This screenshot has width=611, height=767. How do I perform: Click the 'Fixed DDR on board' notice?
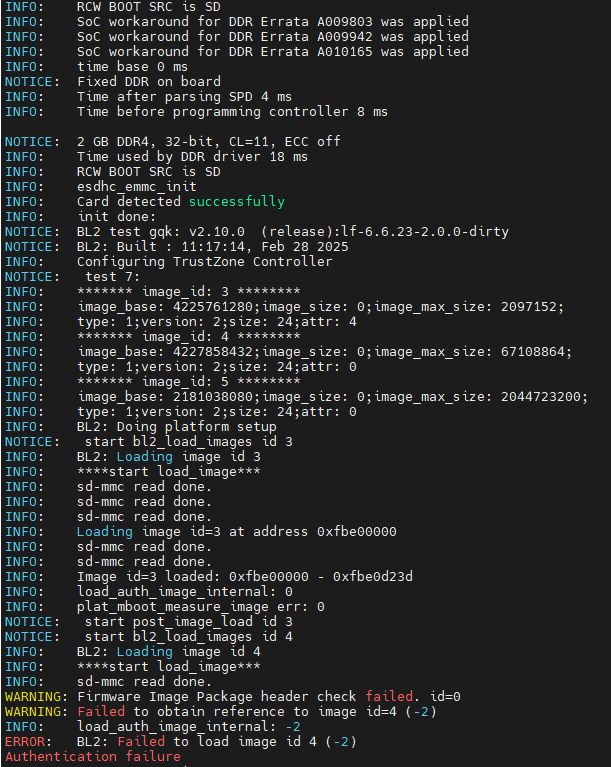[148, 81]
